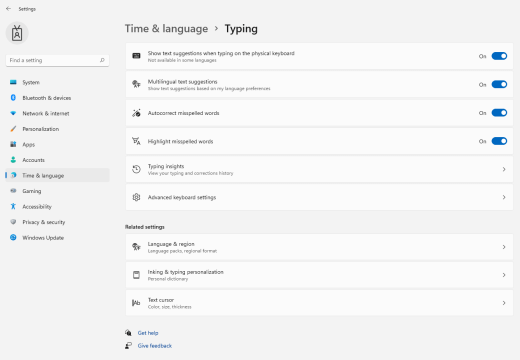Open Apps settings page
This screenshot has height=360, width=520.
(x=57, y=144)
